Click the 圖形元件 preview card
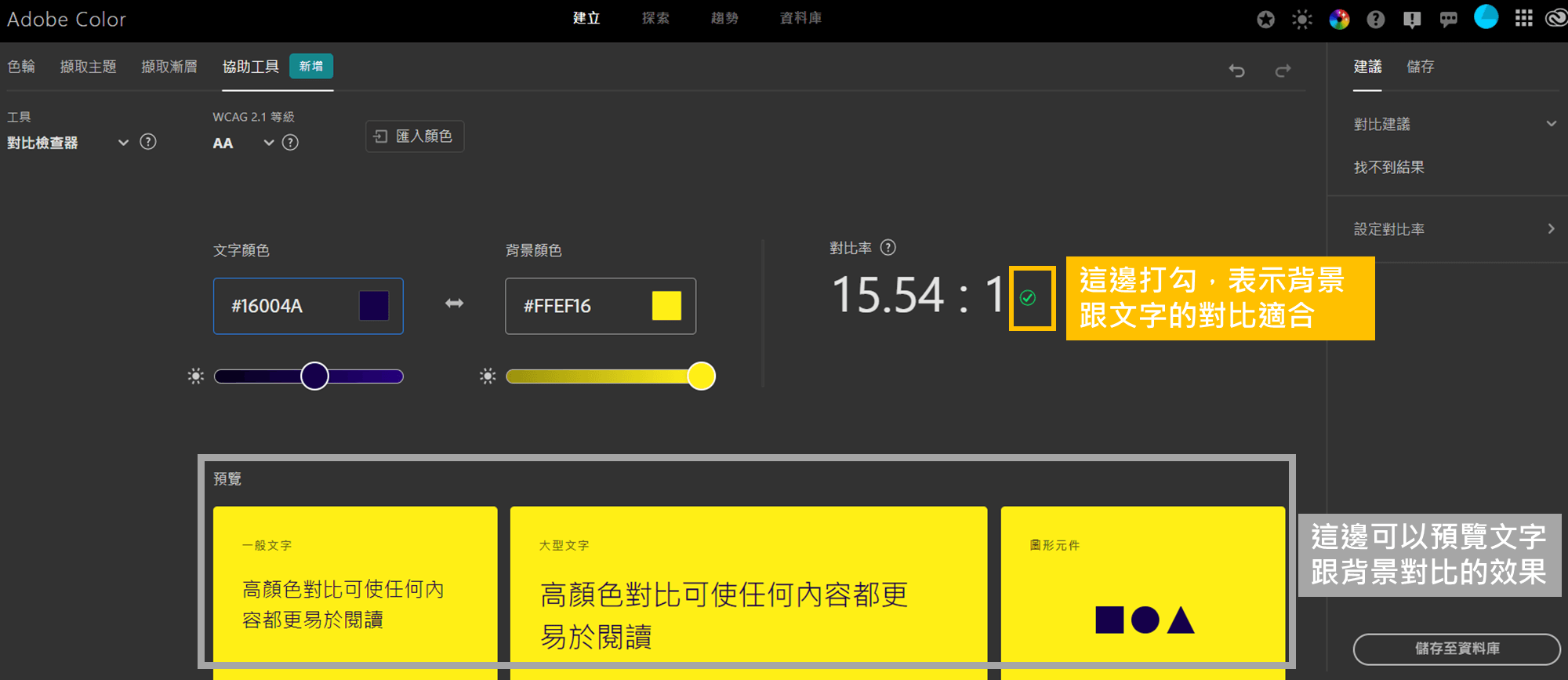The height and width of the screenshot is (680, 1568). point(1143,592)
